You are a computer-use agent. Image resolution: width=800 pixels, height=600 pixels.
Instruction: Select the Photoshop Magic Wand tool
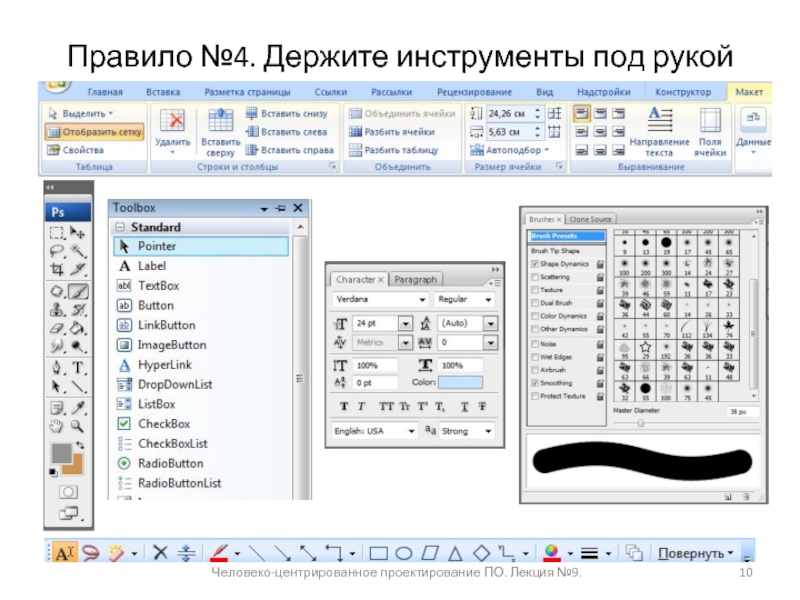pyautogui.click(x=78, y=251)
